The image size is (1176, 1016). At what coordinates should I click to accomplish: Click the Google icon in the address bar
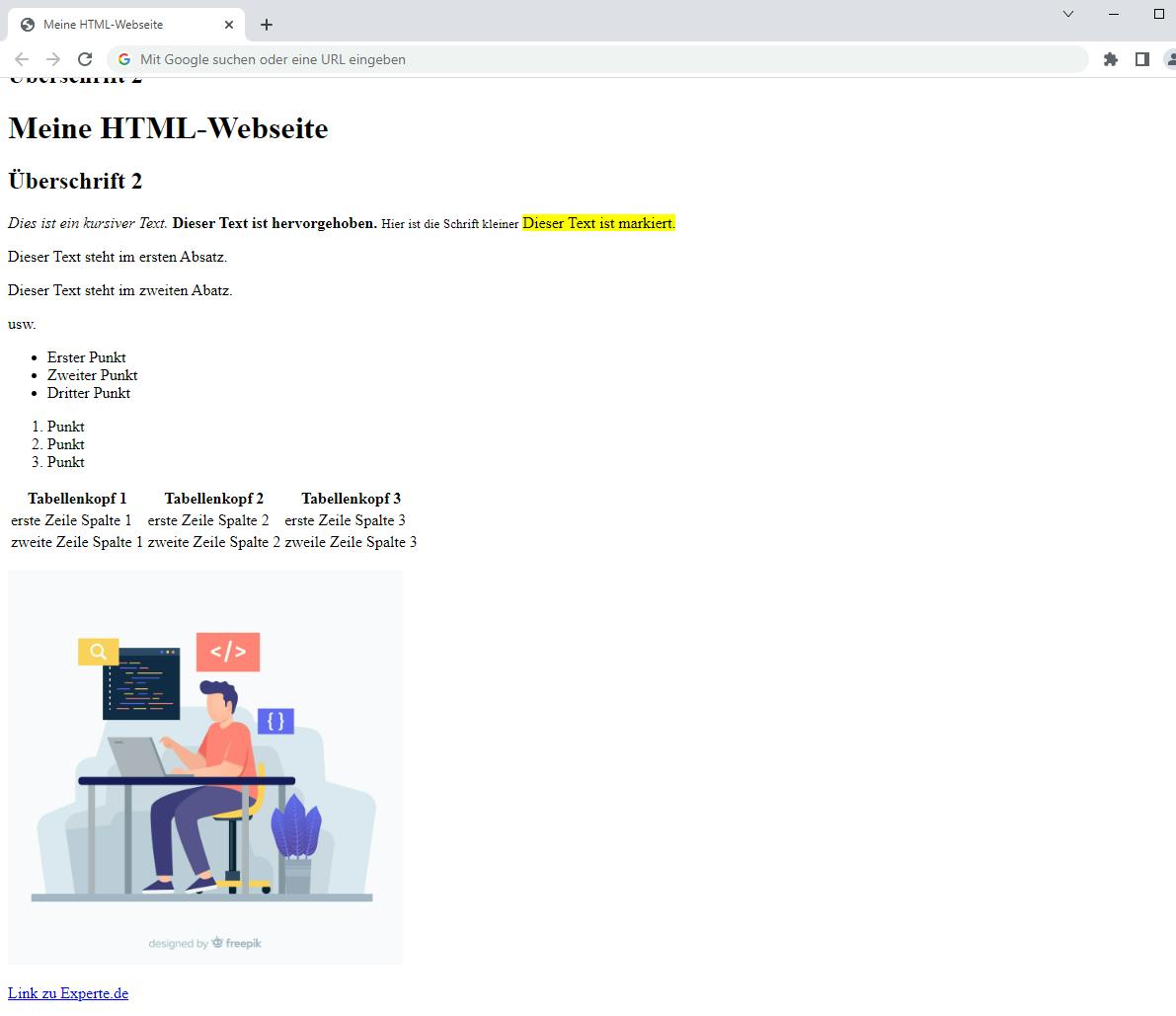[x=124, y=59]
